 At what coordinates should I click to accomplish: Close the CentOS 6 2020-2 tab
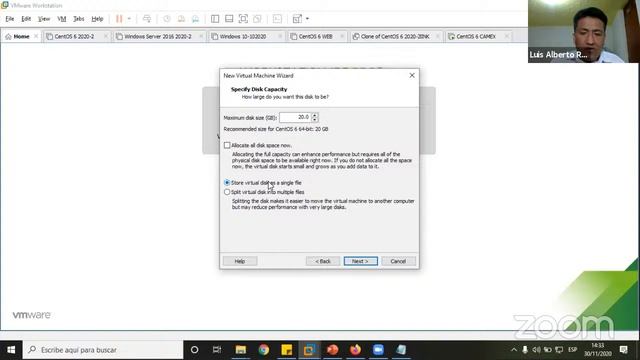(106, 36)
